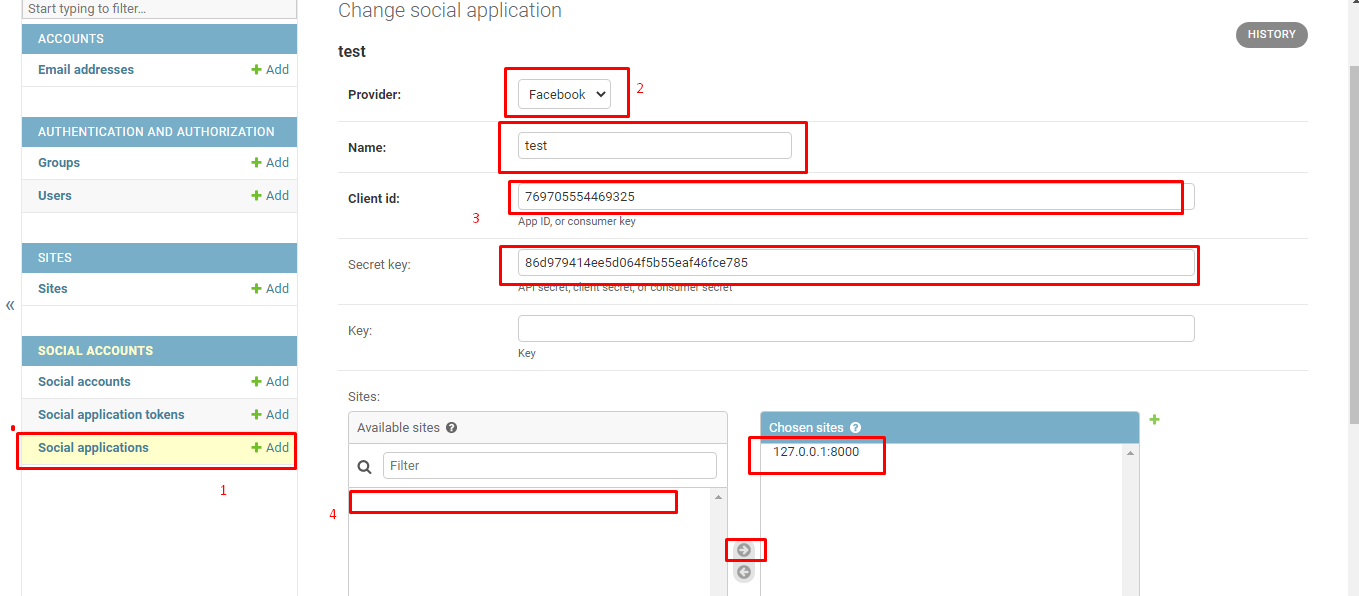
Task: Add a new Email address
Action: pos(270,70)
